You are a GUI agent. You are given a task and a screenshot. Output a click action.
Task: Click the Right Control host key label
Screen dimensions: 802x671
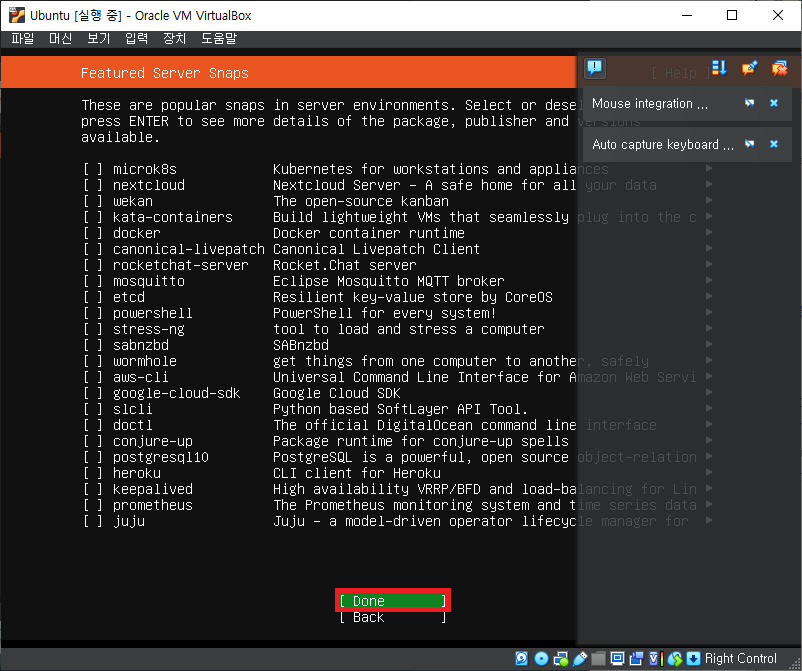pos(740,659)
